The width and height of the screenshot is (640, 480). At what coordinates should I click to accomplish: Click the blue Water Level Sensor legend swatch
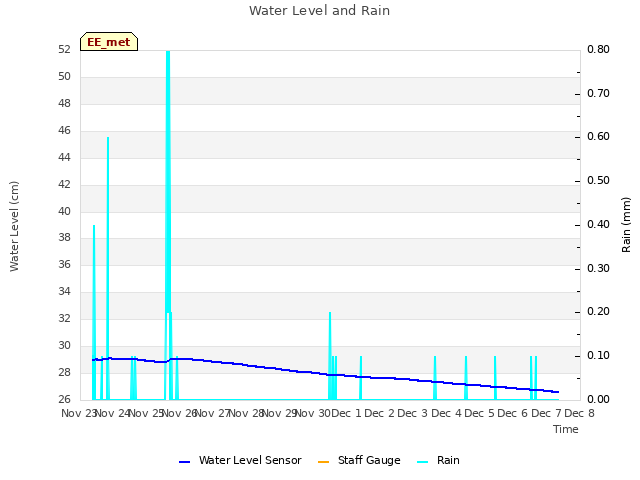point(184,462)
